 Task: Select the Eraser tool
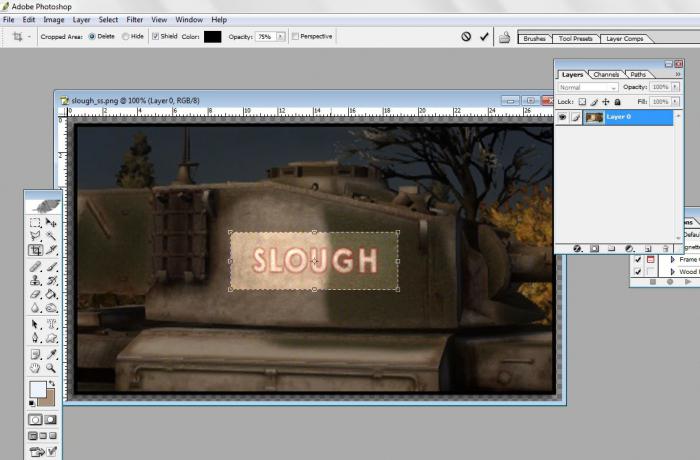pos(35,294)
